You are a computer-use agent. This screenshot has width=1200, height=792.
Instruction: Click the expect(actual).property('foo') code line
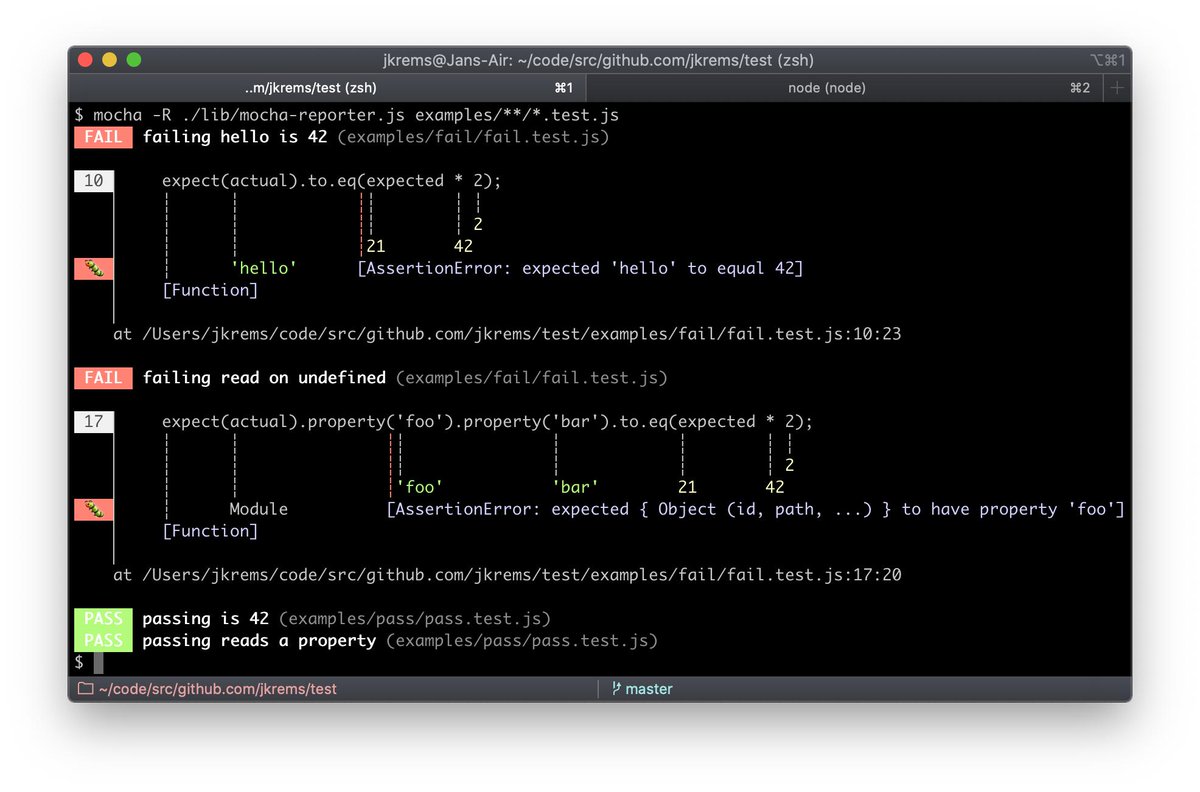pos(488,422)
